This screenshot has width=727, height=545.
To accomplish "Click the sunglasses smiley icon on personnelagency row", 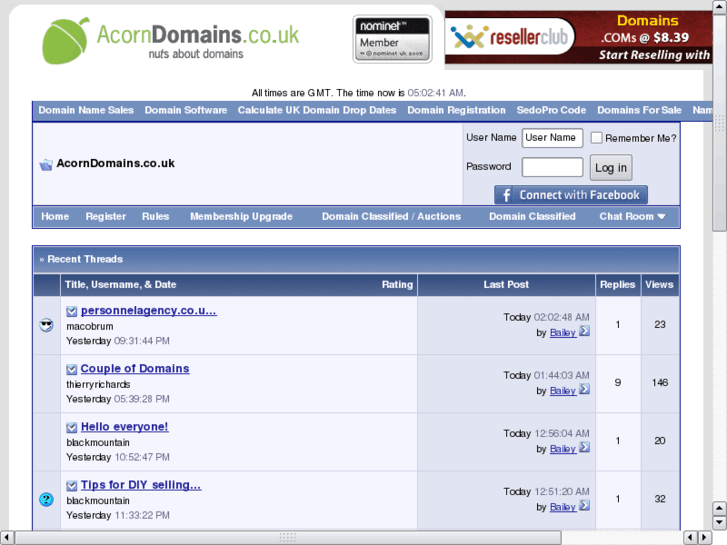I will click(x=46, y=325).
